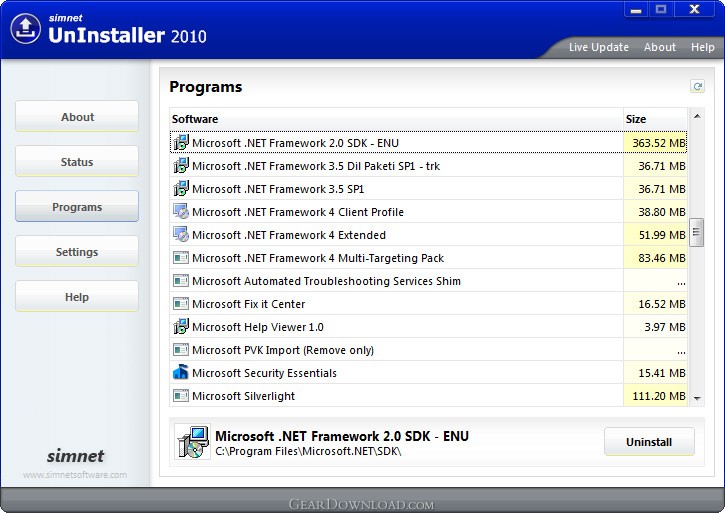This screenshot has height=513, width=725.
Task: Click icon of .NET Framework 4 Client Profile
Action: [x=181, y=211]
